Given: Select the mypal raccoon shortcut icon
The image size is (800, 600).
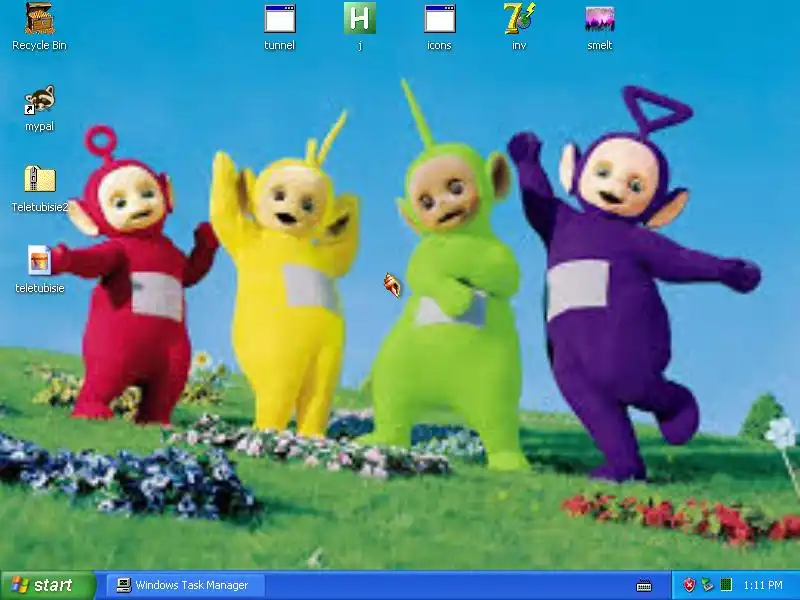Looking at the screenshot, I should point(39,99).
